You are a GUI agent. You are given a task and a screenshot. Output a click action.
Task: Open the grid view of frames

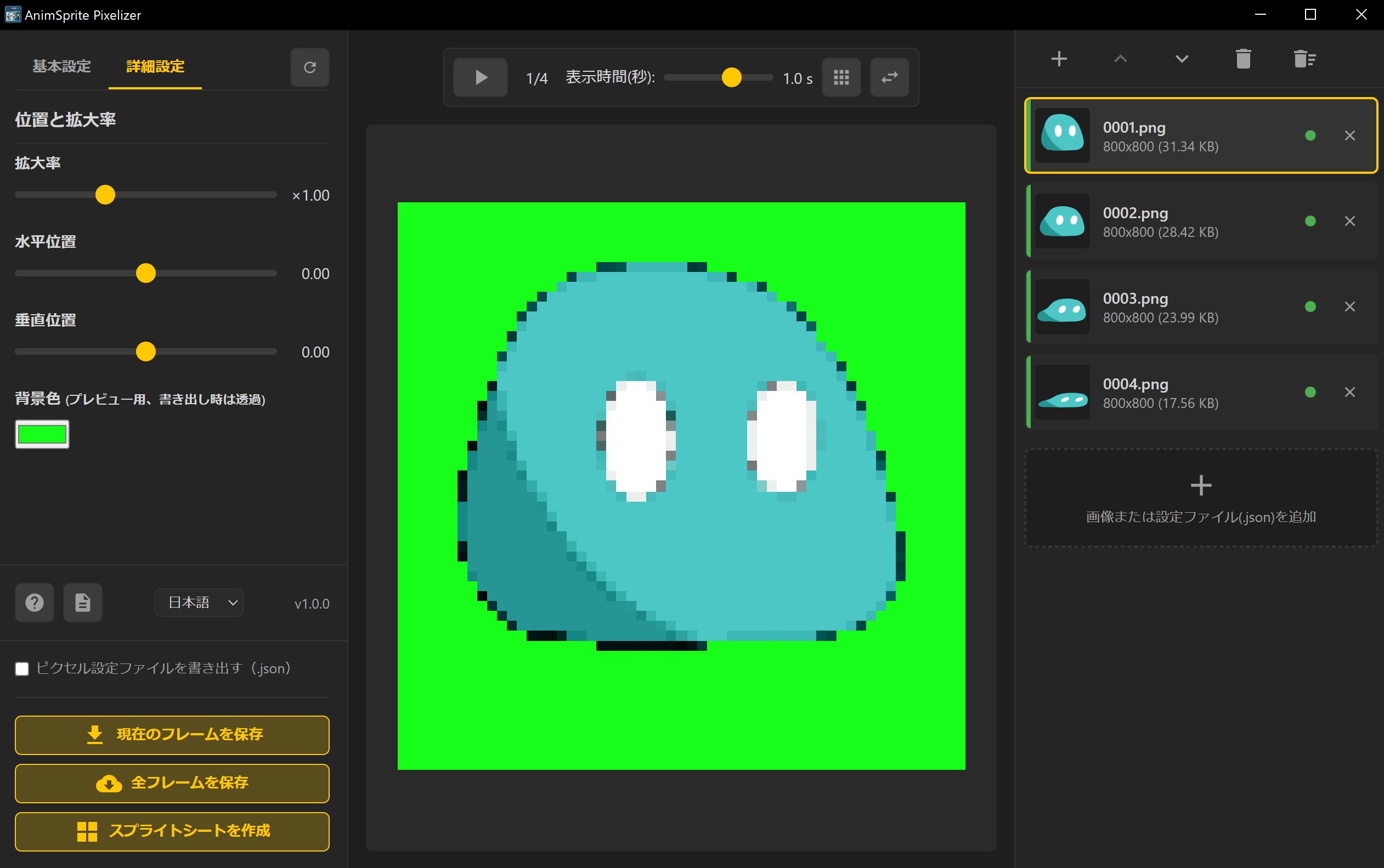(841, 77)
